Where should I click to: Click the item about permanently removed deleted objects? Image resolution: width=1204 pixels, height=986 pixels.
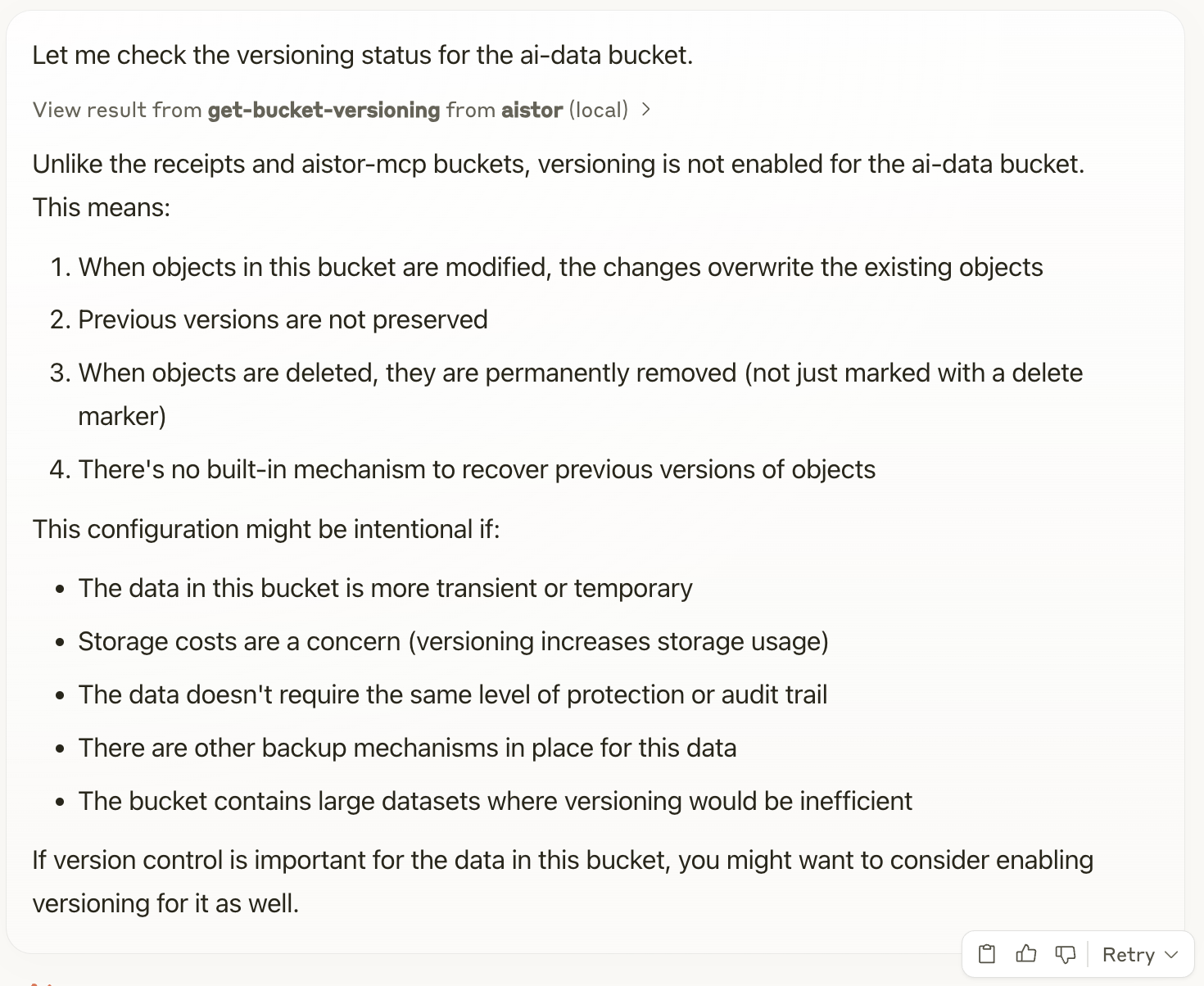tap(580, 373)
